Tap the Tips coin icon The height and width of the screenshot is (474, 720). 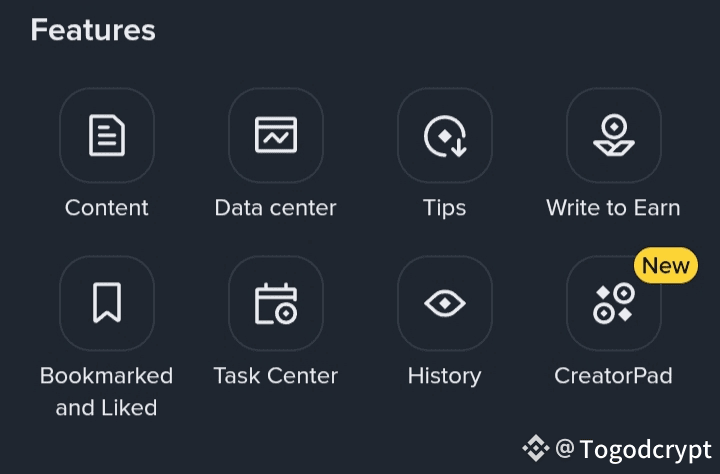[x=444, y=135]
